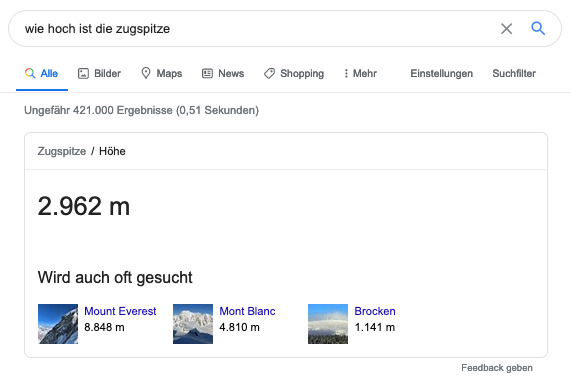Open the Brocken link
This screenshot has width=571, height=384.
click(x=375, y=311)
